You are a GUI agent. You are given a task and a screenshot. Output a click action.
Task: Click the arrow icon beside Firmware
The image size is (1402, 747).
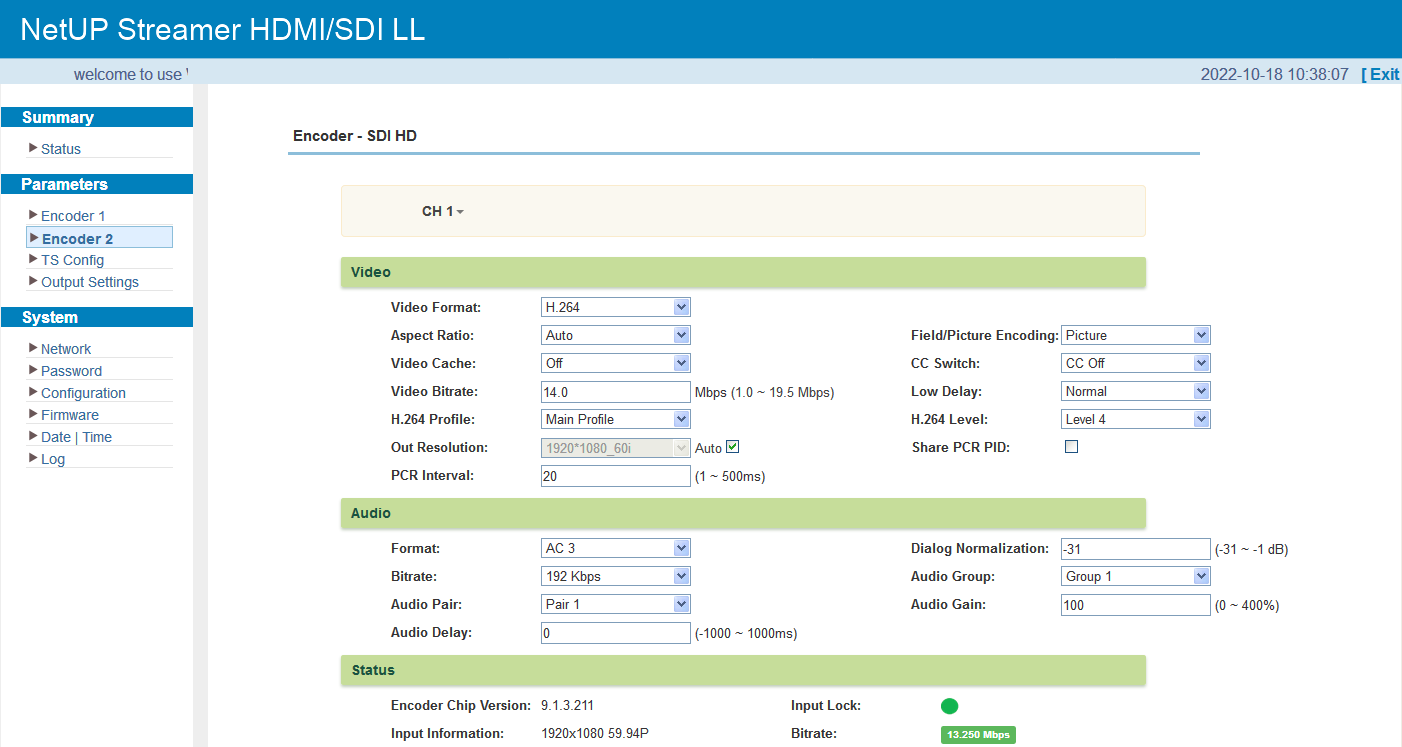point(34,414)
